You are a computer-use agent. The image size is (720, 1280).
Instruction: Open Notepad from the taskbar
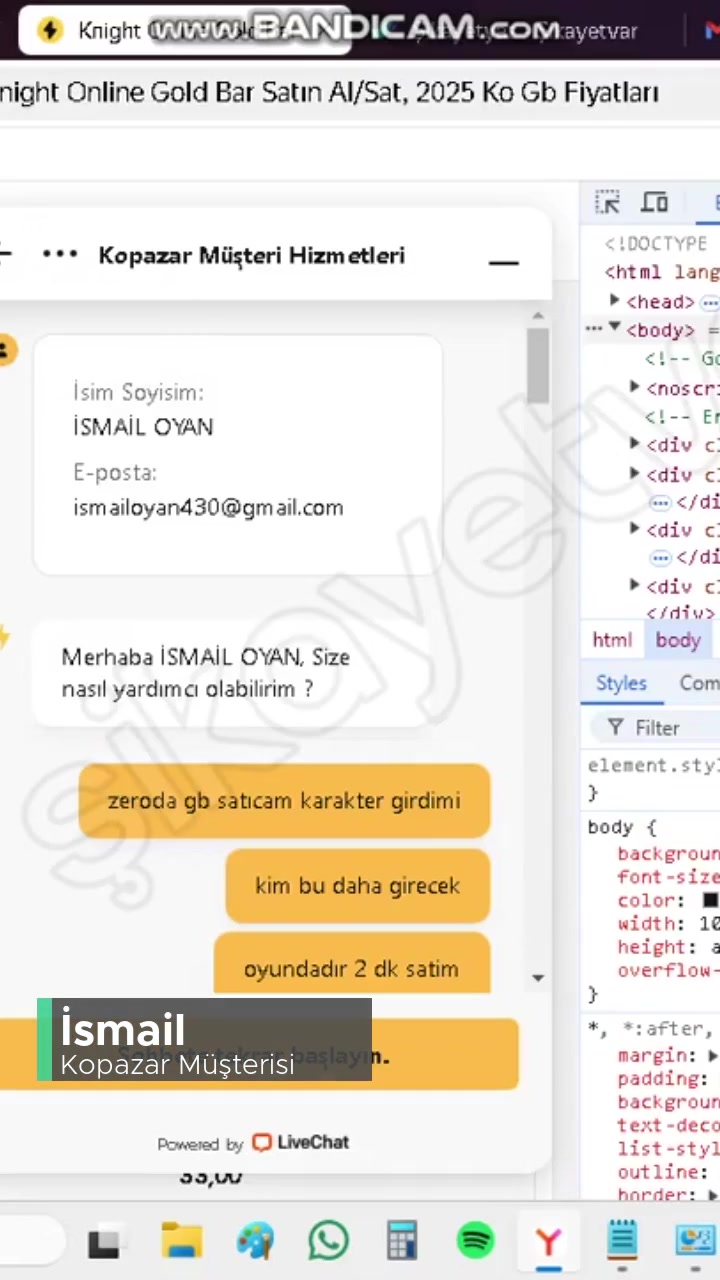621,1242
